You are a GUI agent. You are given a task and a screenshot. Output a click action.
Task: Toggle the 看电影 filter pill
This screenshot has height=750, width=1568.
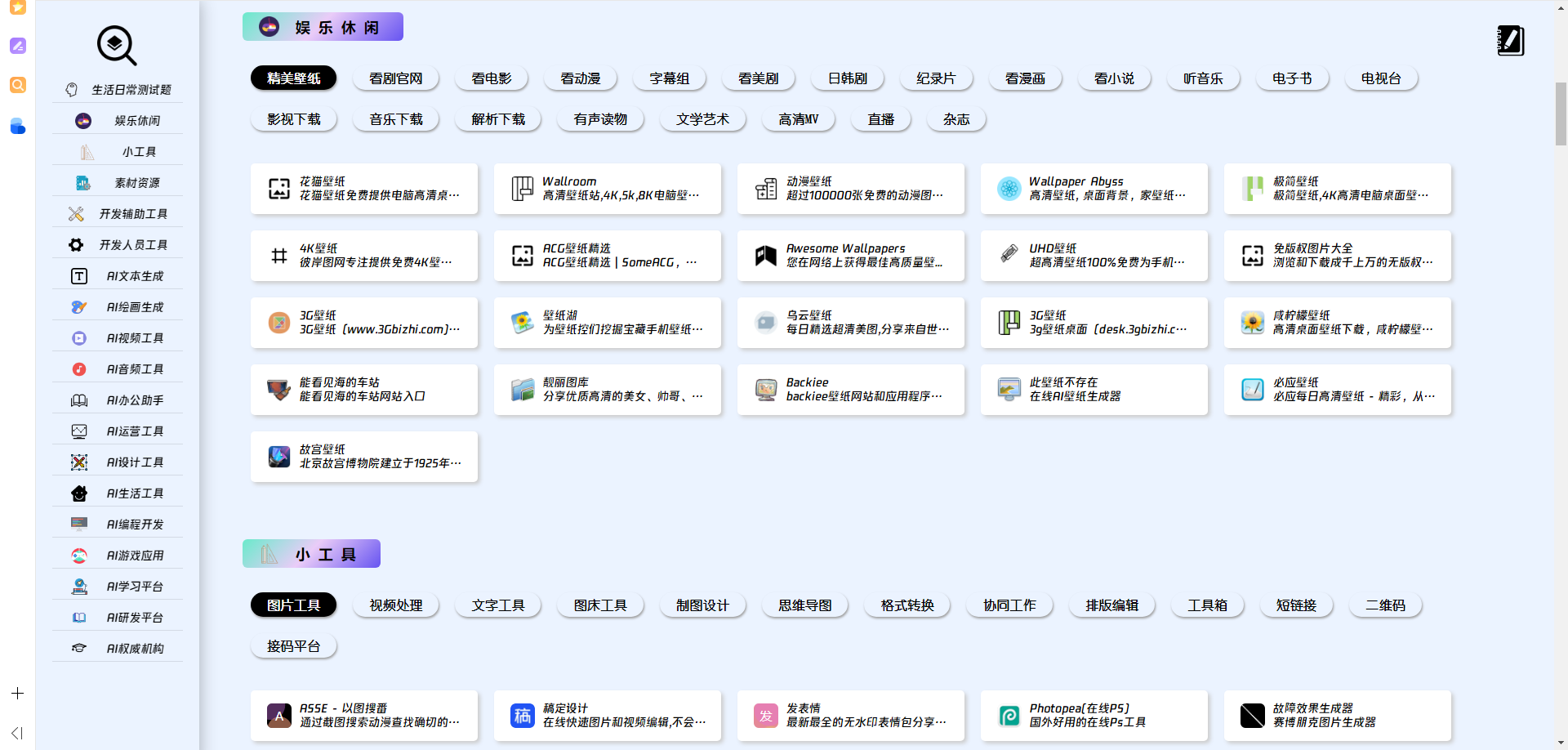pos(492,78)
